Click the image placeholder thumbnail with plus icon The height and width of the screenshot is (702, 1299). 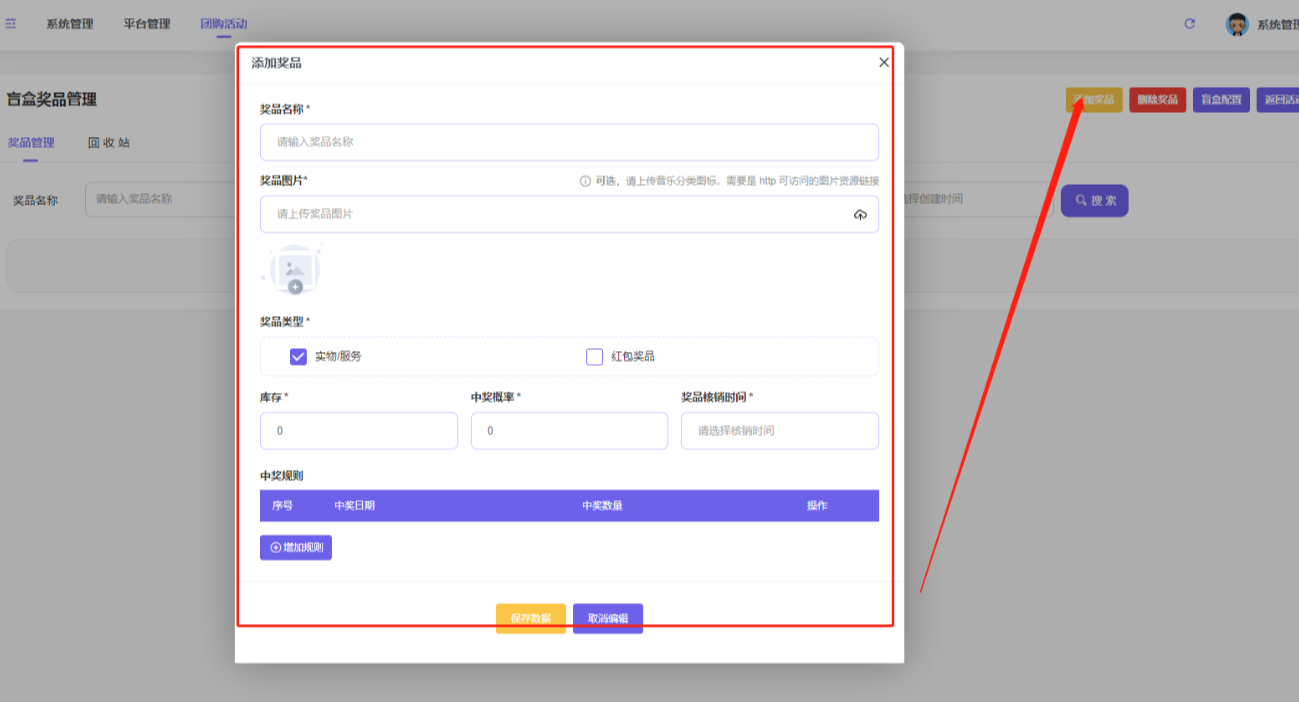coord(293,267)
